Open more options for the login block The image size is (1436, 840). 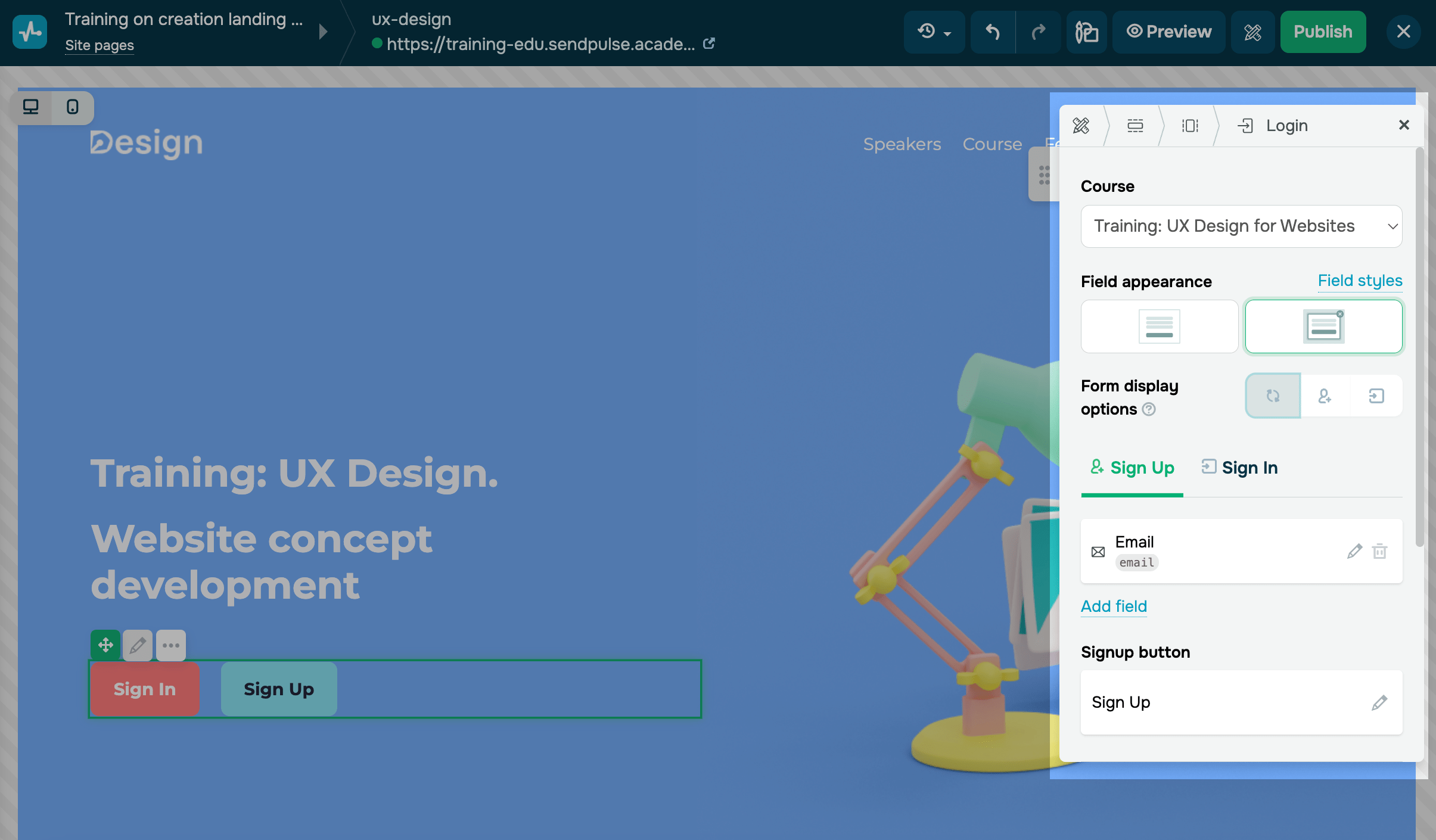[171, 645]
